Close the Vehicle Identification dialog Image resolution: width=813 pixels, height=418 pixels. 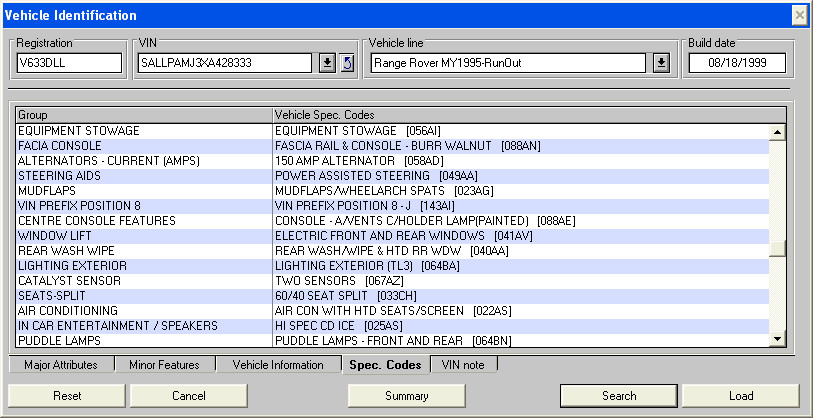click(799, 16)
